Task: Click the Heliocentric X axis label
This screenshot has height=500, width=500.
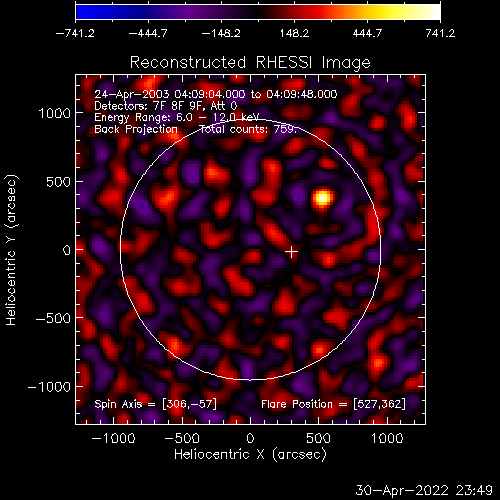Action: click(250, 454)
